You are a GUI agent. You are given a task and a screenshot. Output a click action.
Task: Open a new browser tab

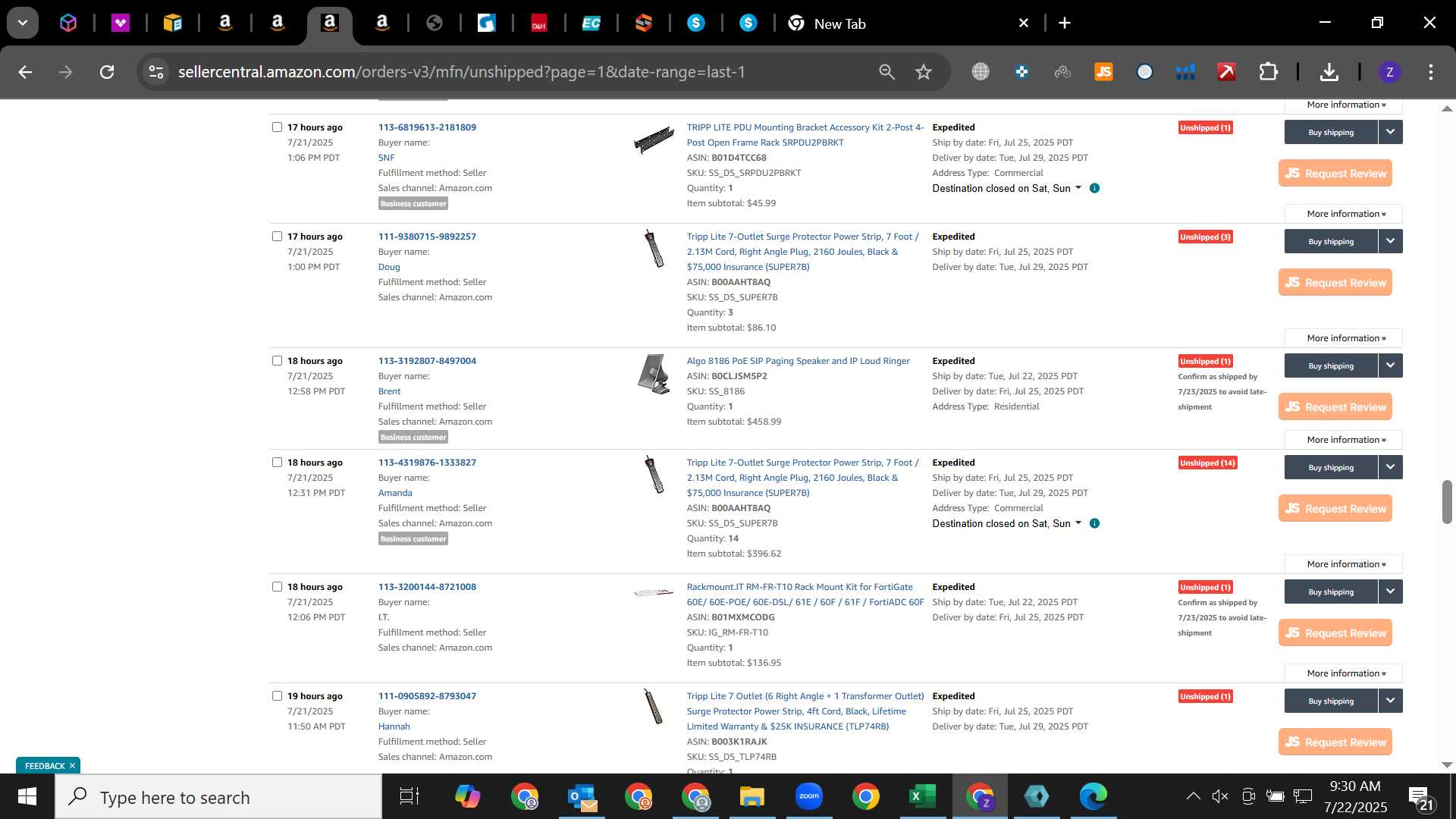[1065, 24]
